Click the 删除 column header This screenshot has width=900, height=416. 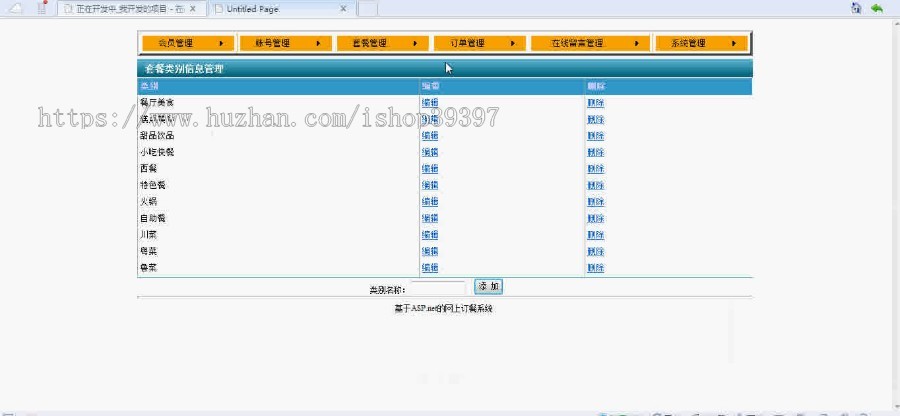click(596, 86)
